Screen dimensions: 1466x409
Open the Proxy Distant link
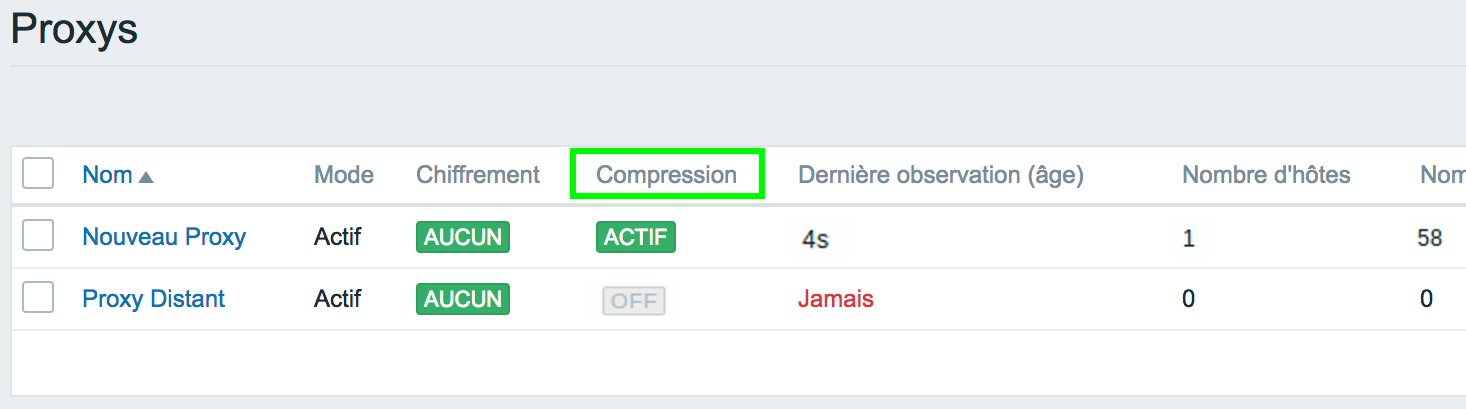(153, 299)
